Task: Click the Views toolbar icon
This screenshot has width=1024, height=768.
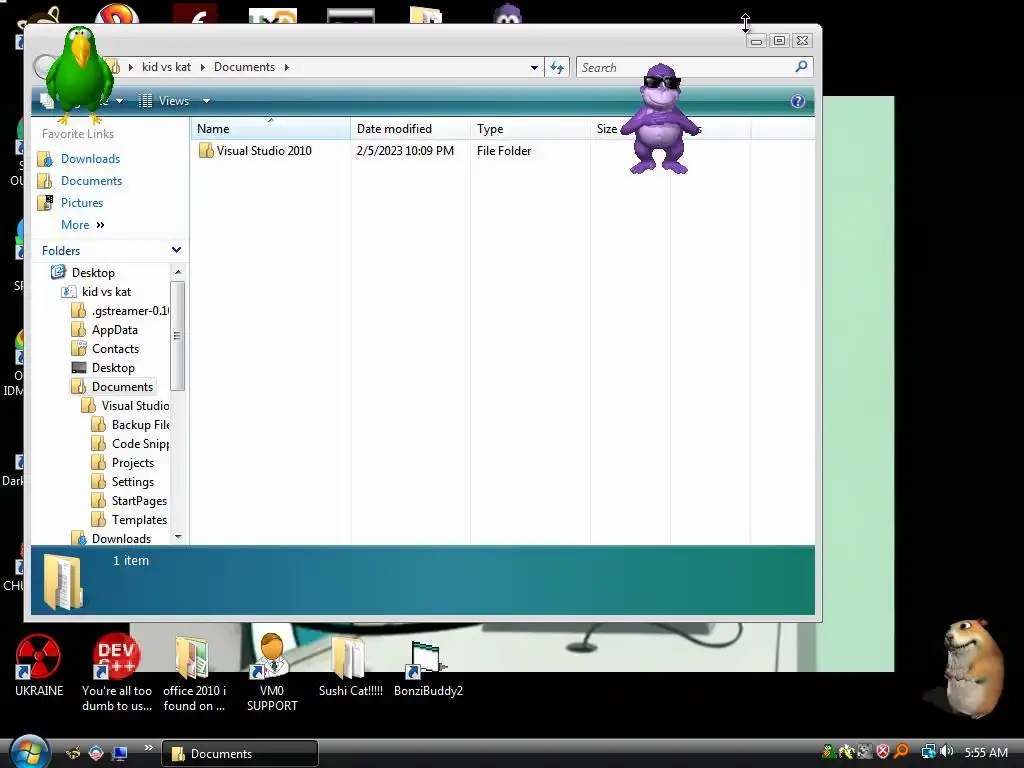Action: click(x=146, y=101)
